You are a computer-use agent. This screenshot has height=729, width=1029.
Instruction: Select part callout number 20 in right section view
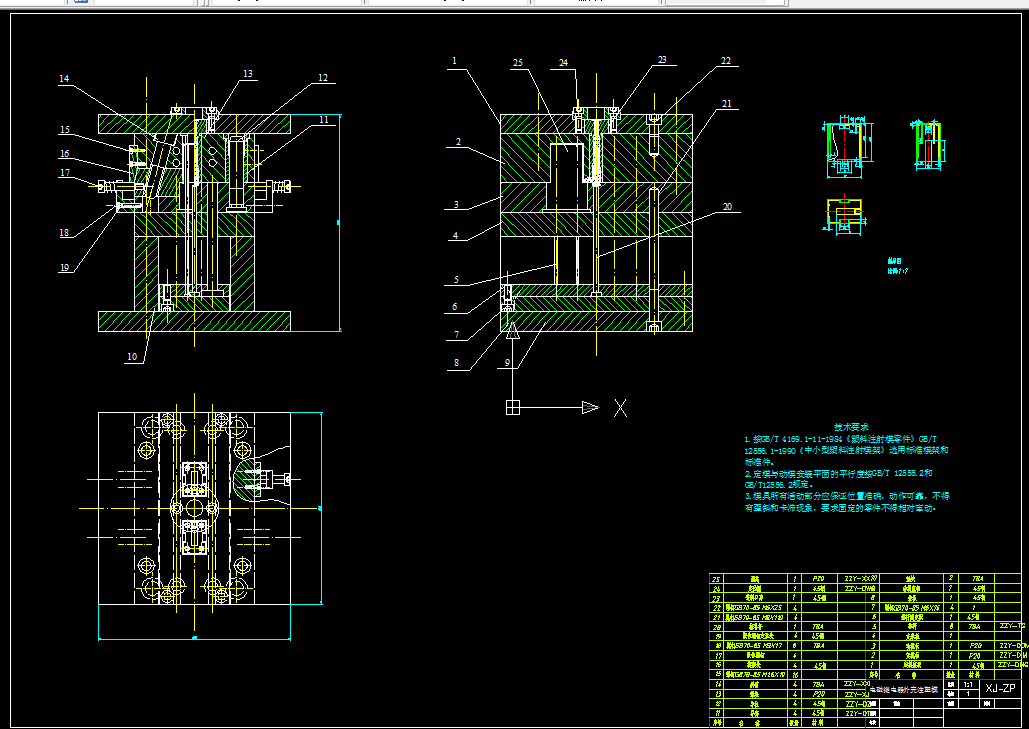(x=727, y=206)
